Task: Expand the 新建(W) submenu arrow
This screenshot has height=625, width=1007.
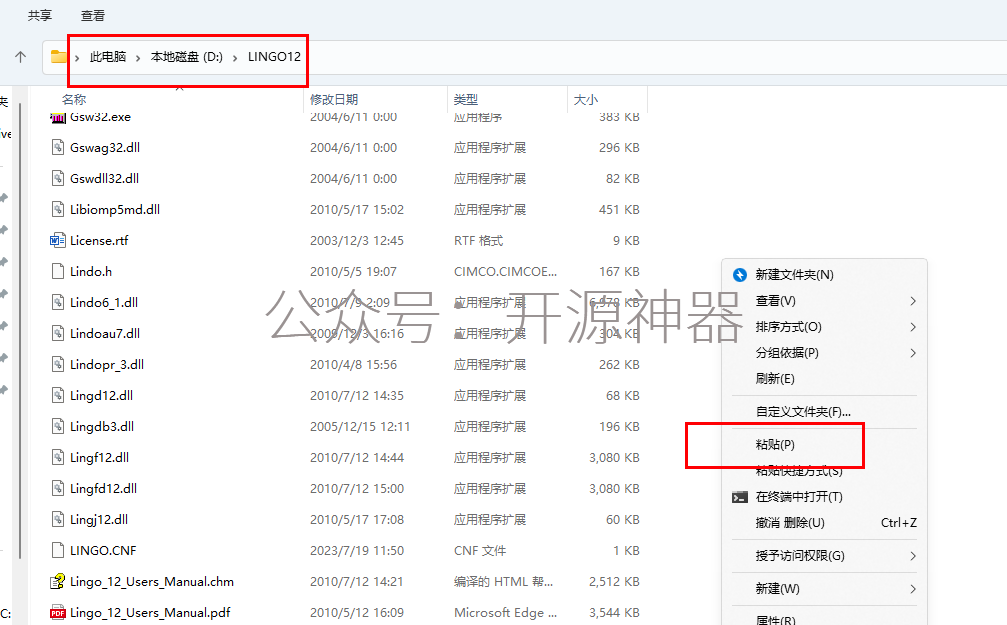Action: (x=913, y=588)
